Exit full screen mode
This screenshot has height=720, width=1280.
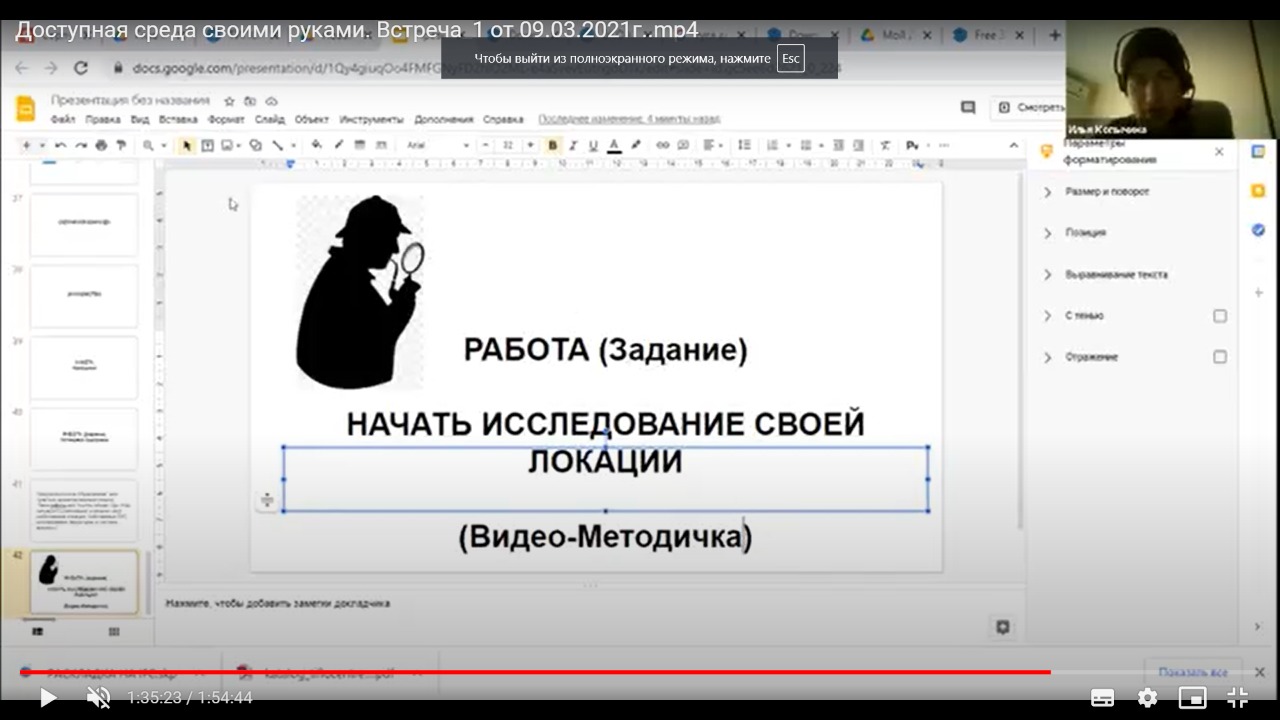1237,697
